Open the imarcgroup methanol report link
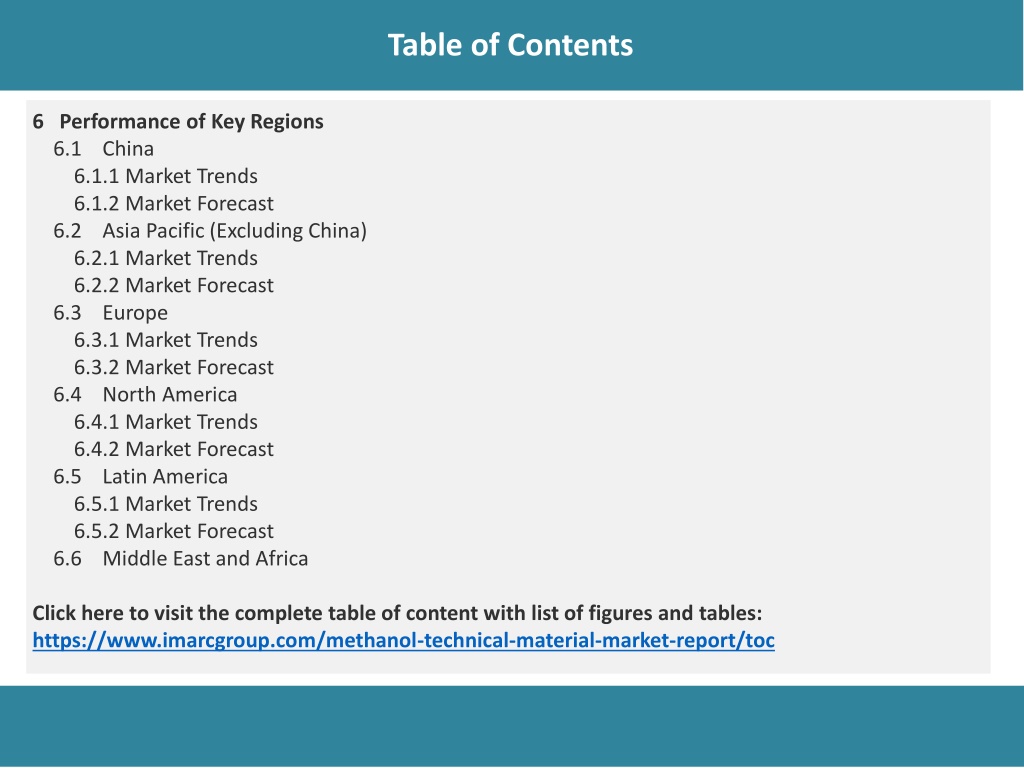 coord(404,641)
